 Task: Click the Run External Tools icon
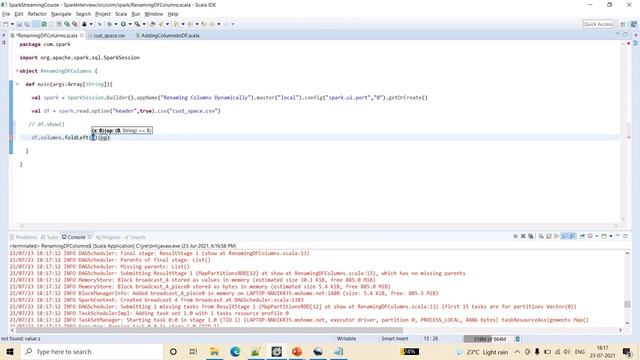[137, 24]
